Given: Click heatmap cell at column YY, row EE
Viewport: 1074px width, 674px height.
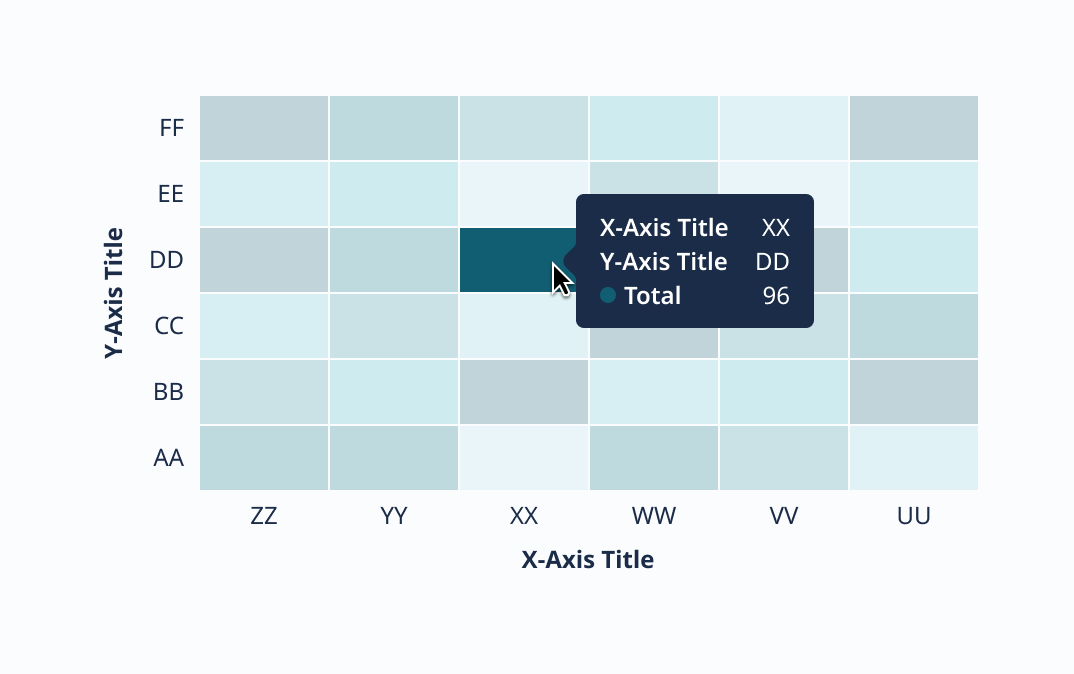Looking at the screenshot, I should pyautogui.click(x=394, y=194).
